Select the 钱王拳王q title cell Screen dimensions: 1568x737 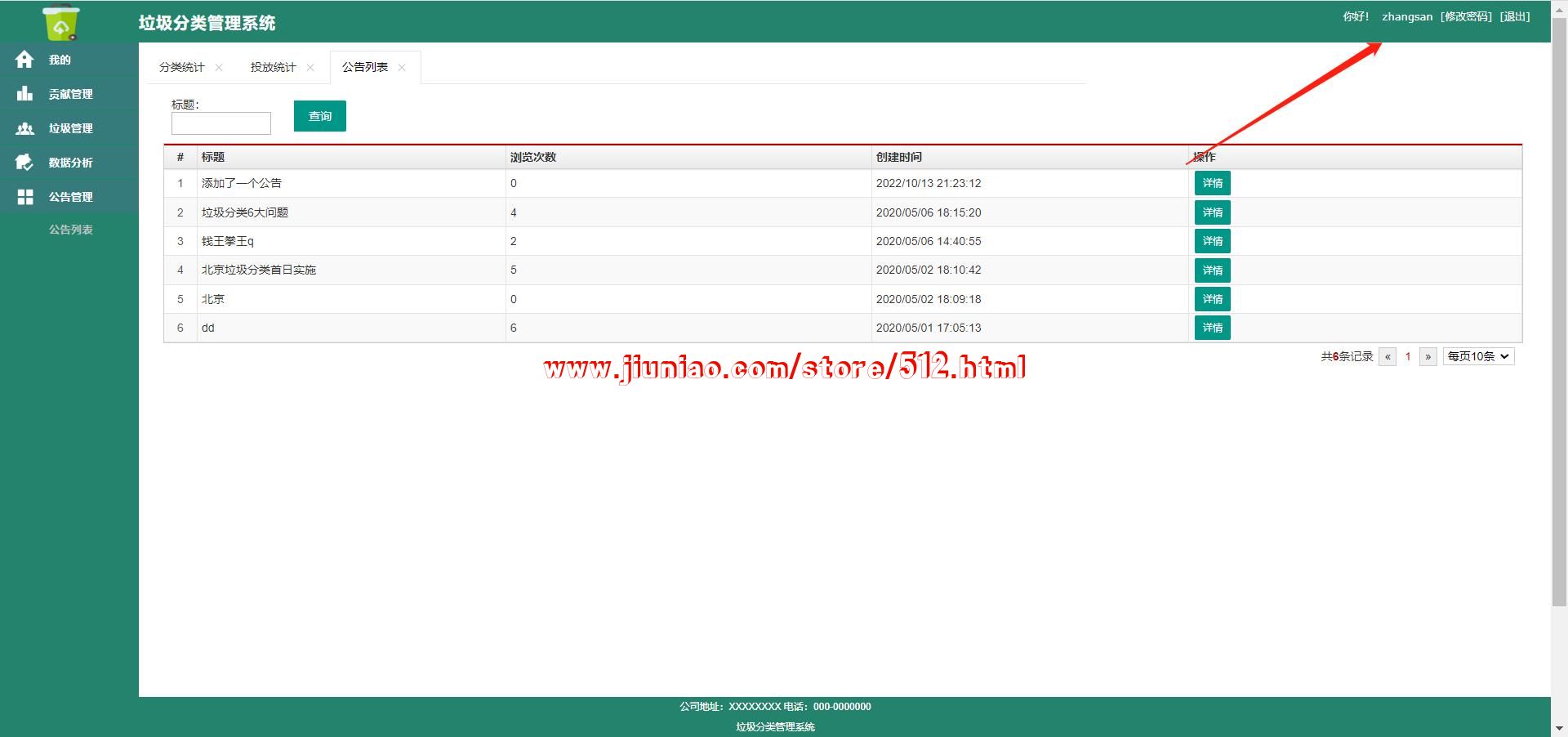351,241
